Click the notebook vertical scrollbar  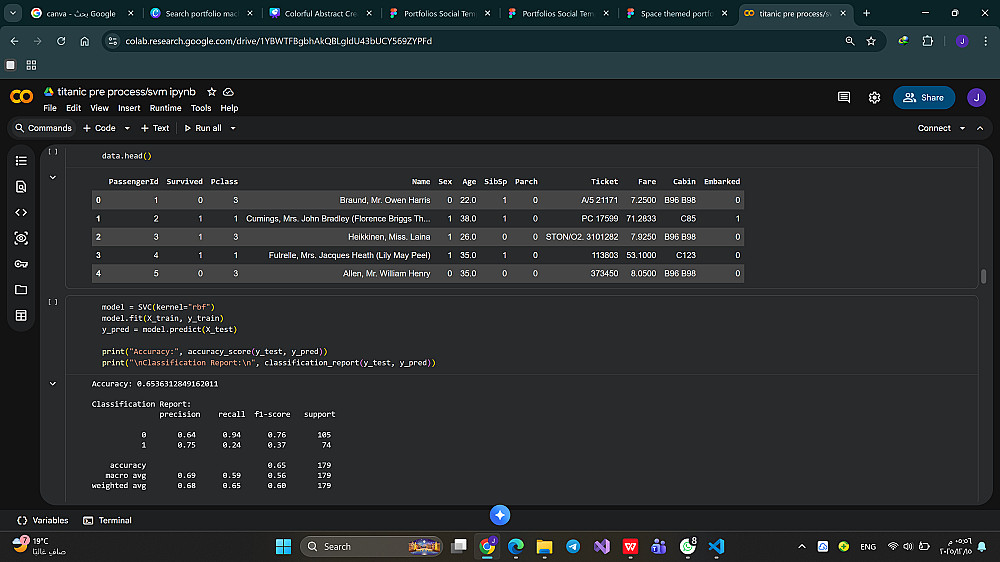tap(983, 276)
